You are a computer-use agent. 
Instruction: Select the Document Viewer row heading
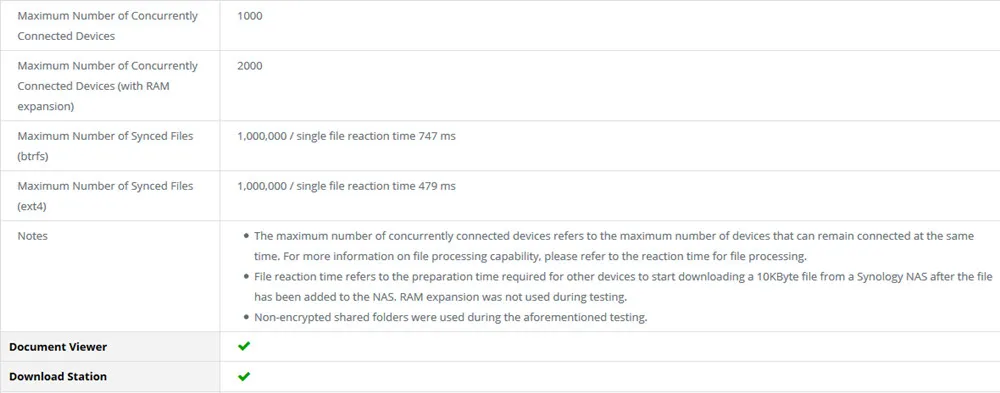coord(58,347)
